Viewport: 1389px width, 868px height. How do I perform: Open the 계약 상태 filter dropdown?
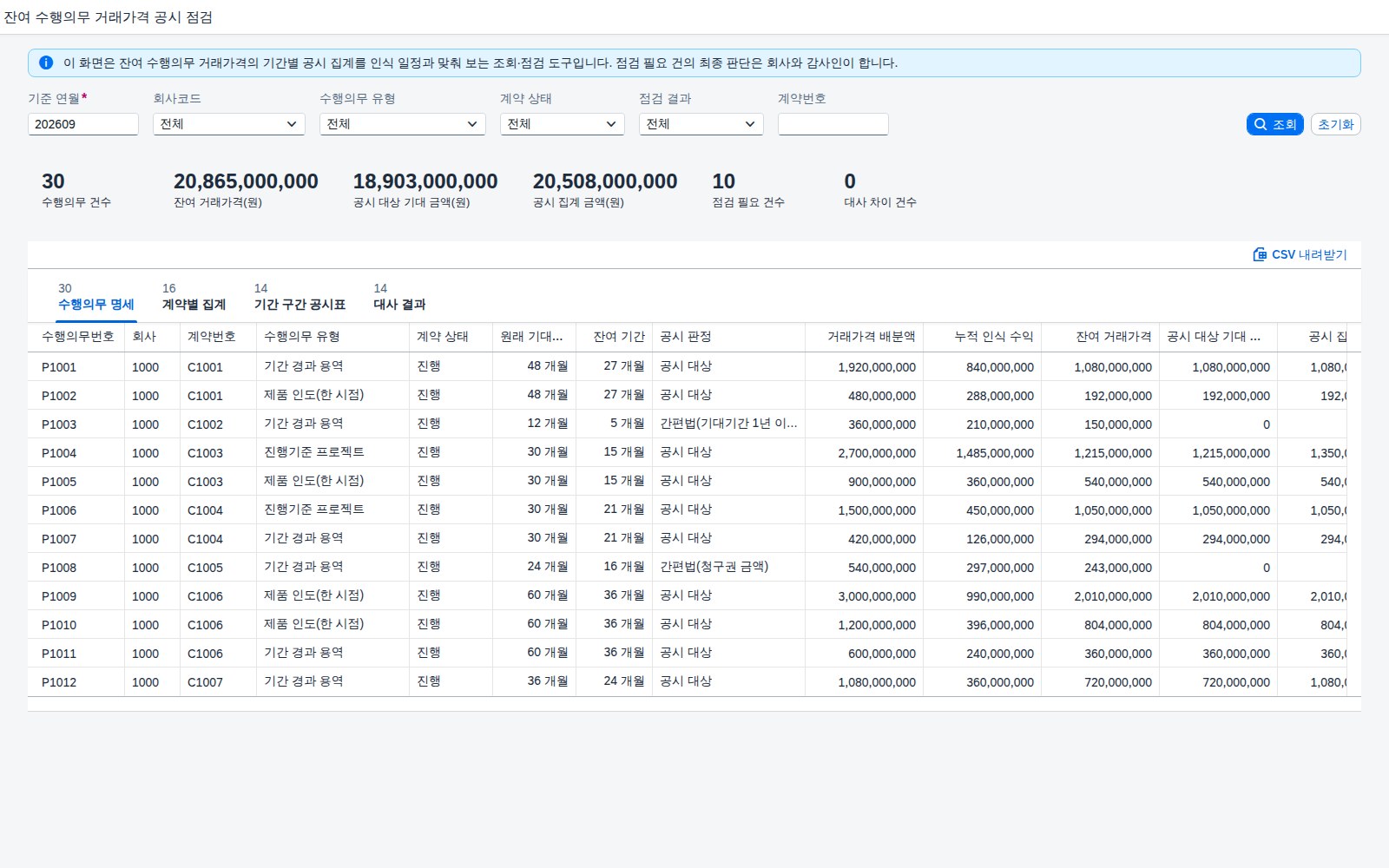563,124
